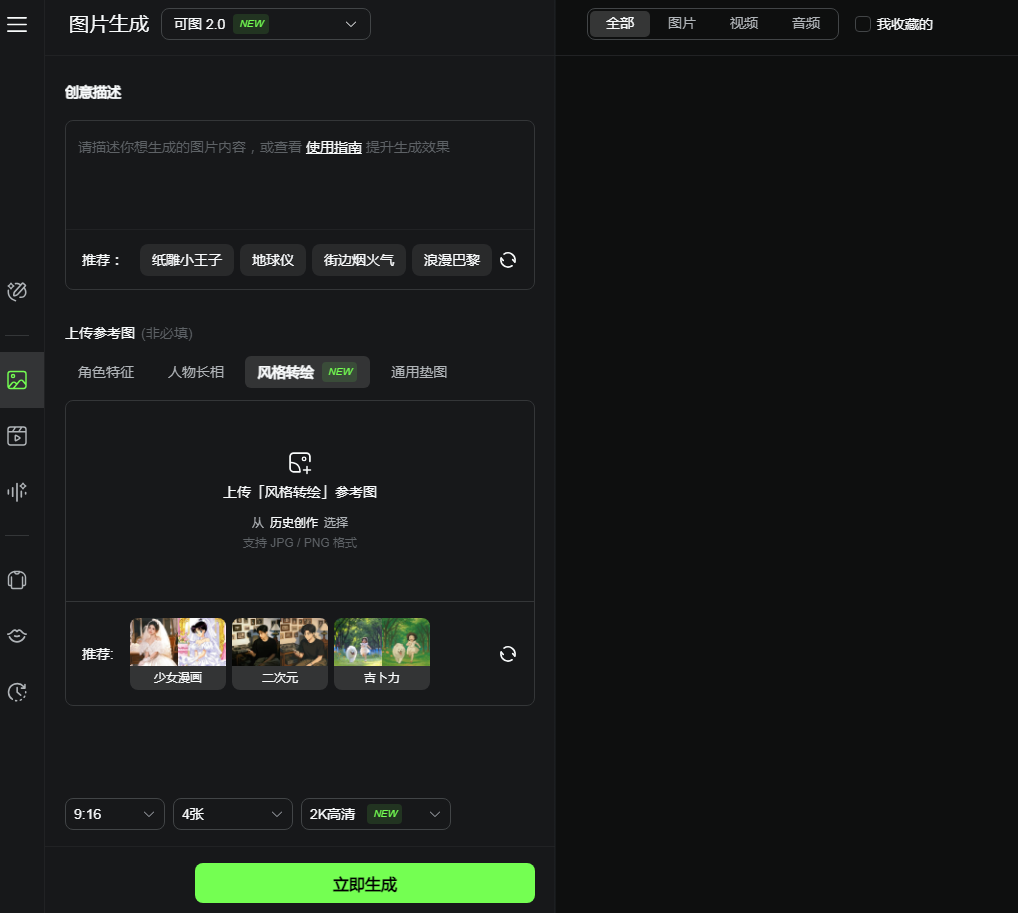Switch to the 人物长相 tab
Screen dimensions: 1018x913
(195, 371)
